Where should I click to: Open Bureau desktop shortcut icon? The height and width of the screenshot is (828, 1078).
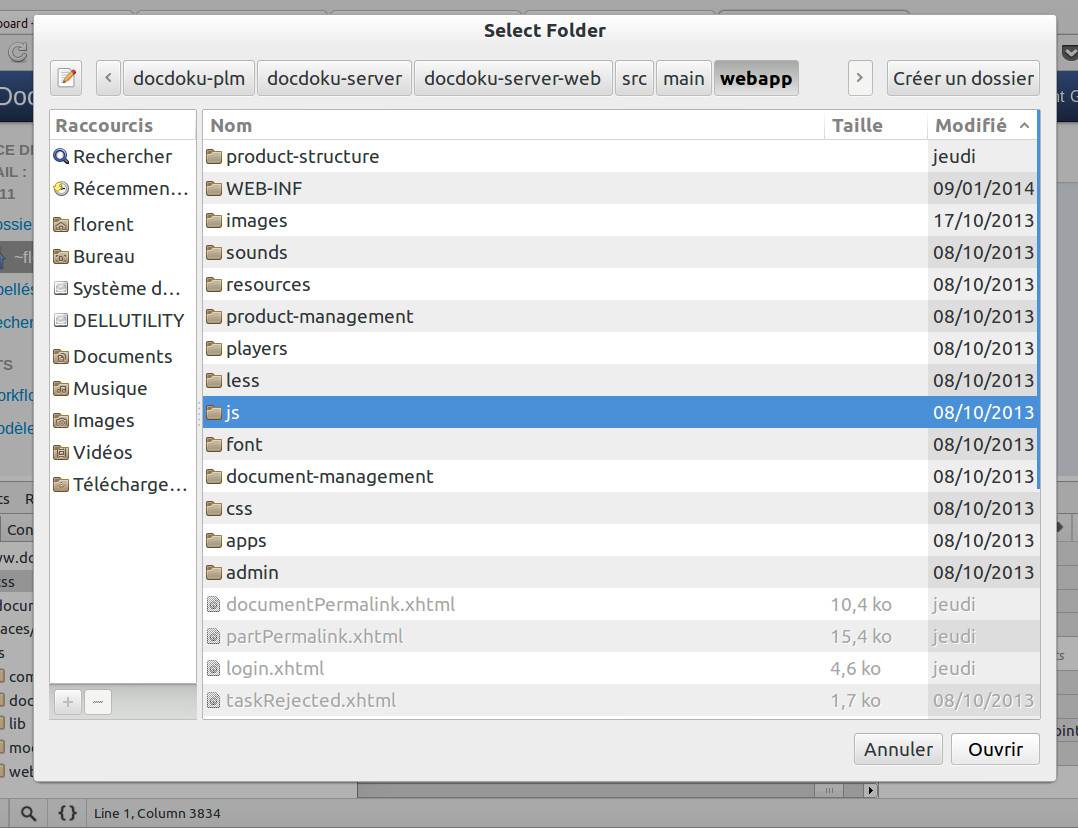61,257
